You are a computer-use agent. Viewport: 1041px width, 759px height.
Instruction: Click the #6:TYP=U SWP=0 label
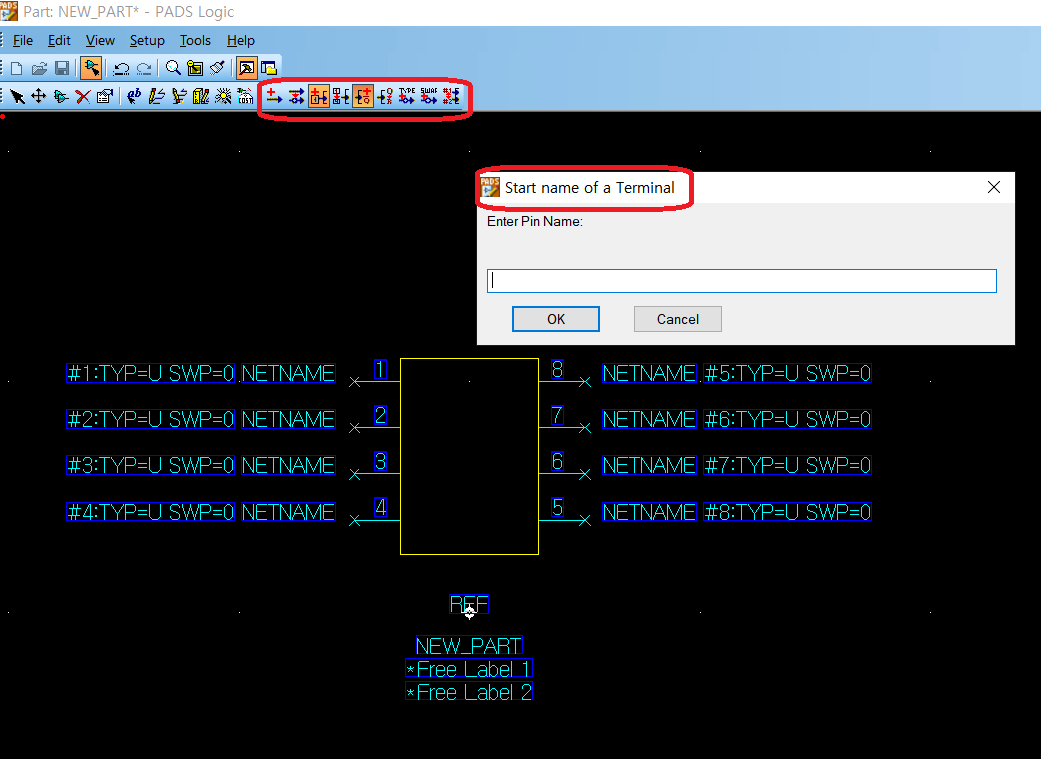pyautogui.click(x=787, y=419)
